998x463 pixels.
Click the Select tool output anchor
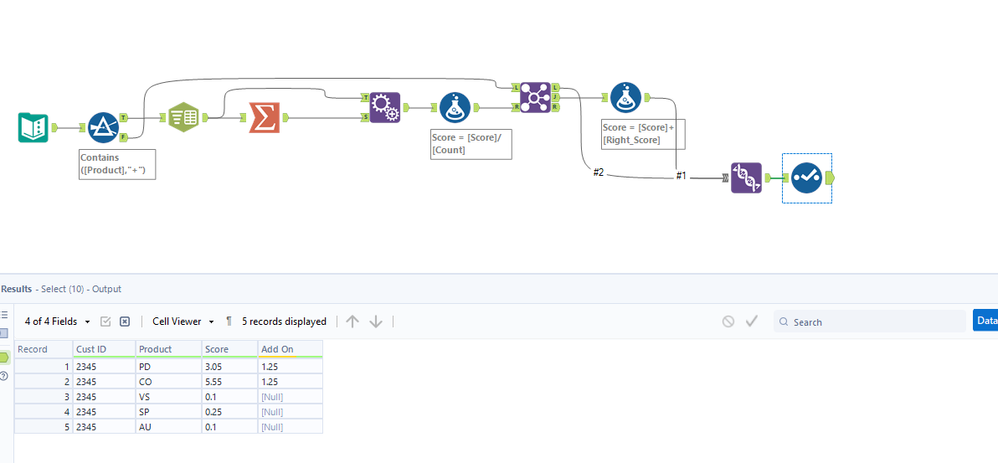(830, 178)
